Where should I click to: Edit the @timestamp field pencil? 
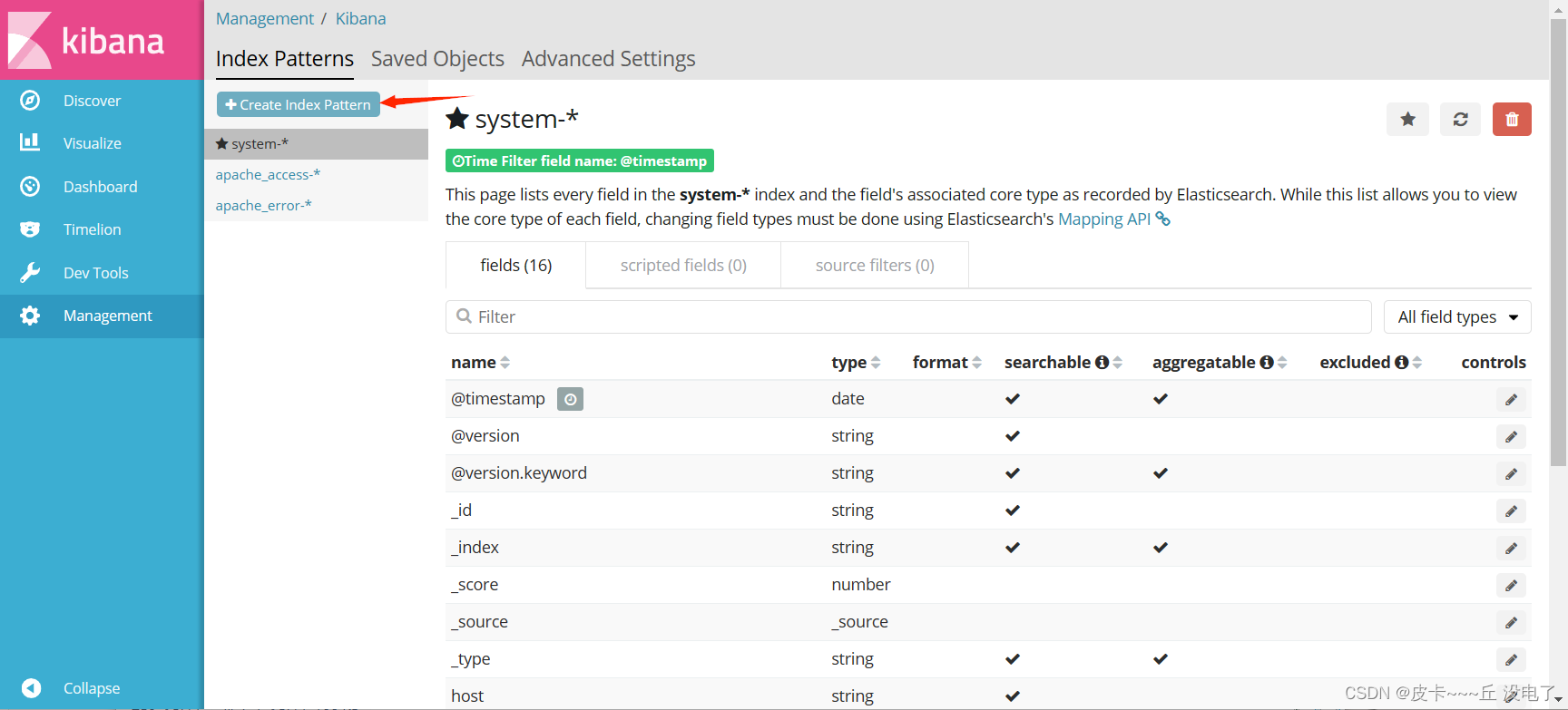[1511, 399]
